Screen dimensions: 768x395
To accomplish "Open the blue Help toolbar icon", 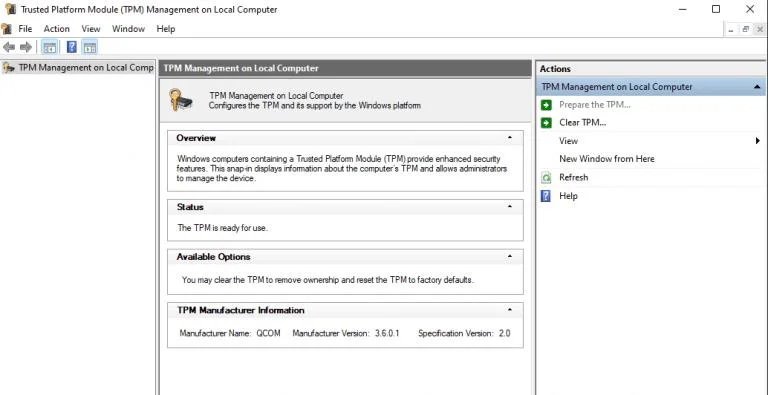I will (72, 47).
